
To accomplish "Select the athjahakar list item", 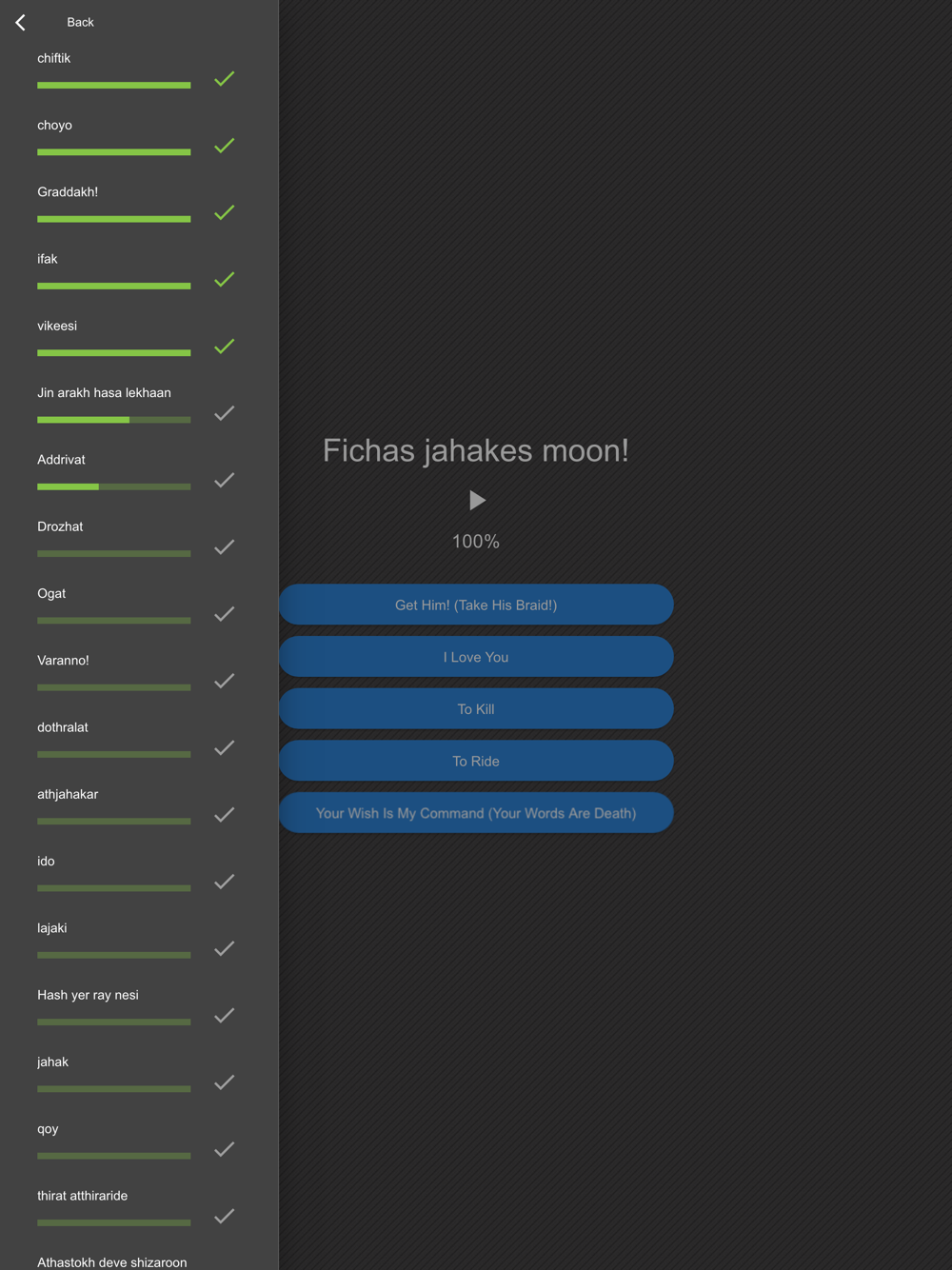I will 139,806.
